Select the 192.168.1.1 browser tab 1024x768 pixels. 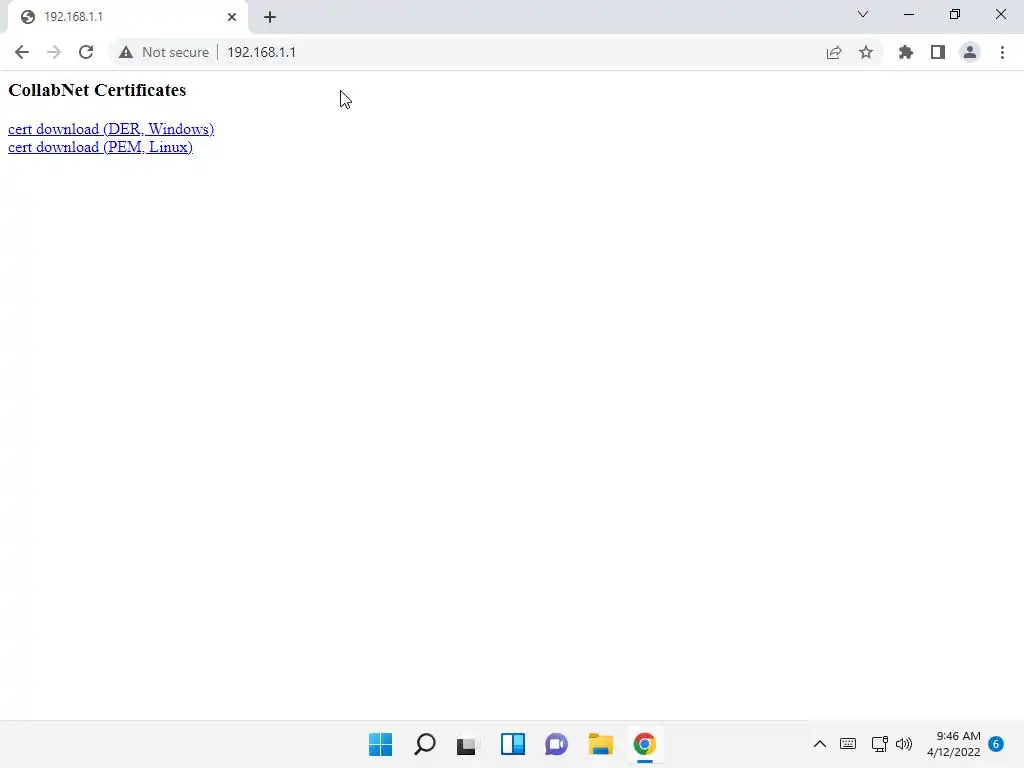(x=127, y=17)
